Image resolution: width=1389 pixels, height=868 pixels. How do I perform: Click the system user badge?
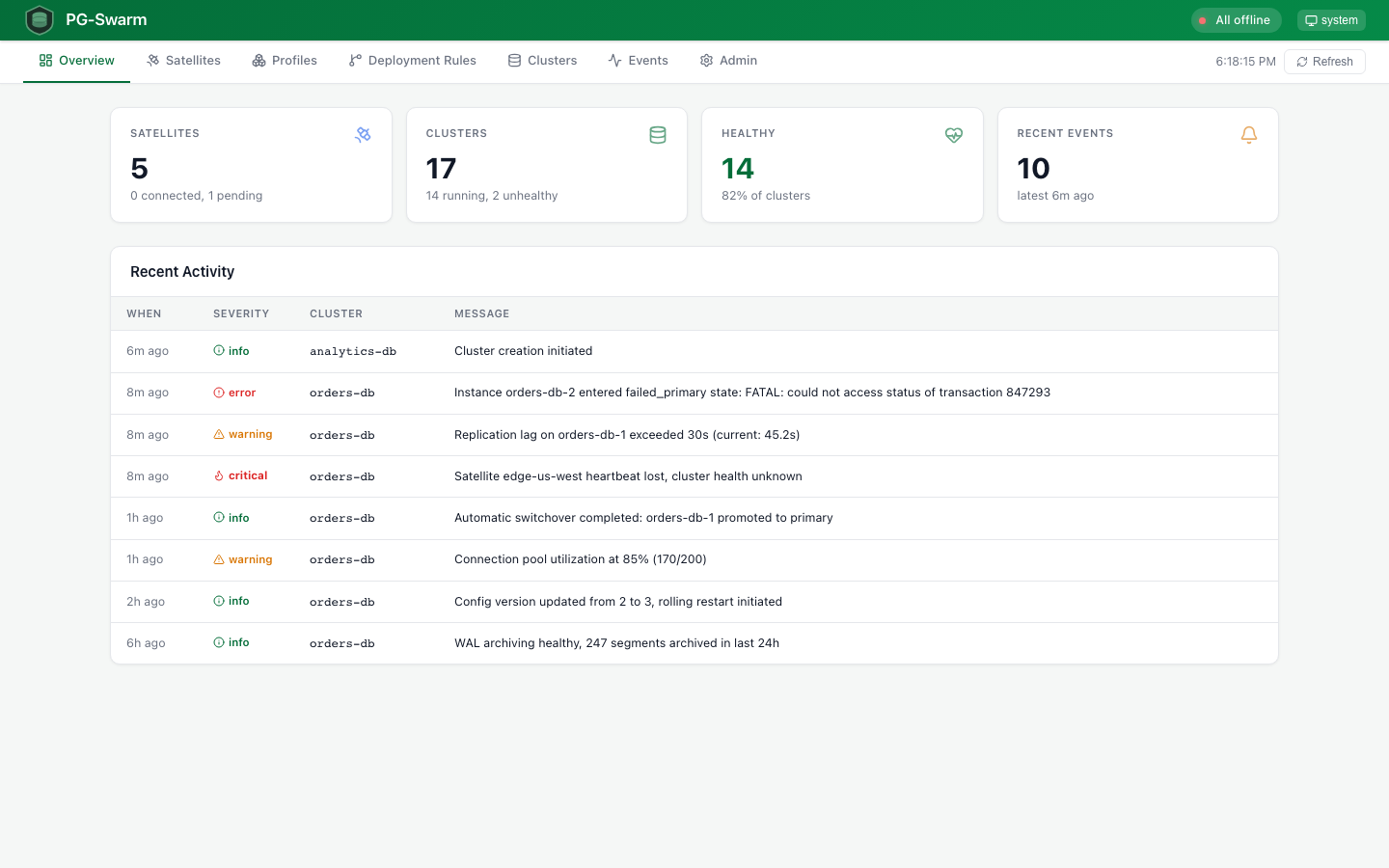pyautogui.click(x=1331, y=20)
